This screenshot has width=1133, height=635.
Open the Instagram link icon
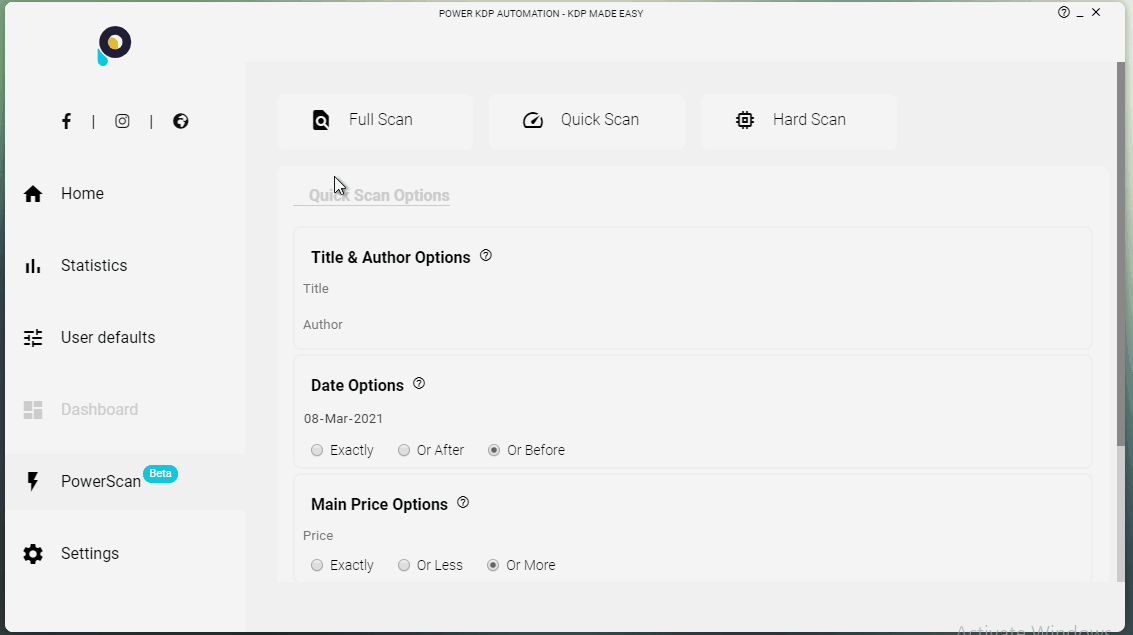coord(122,121)
